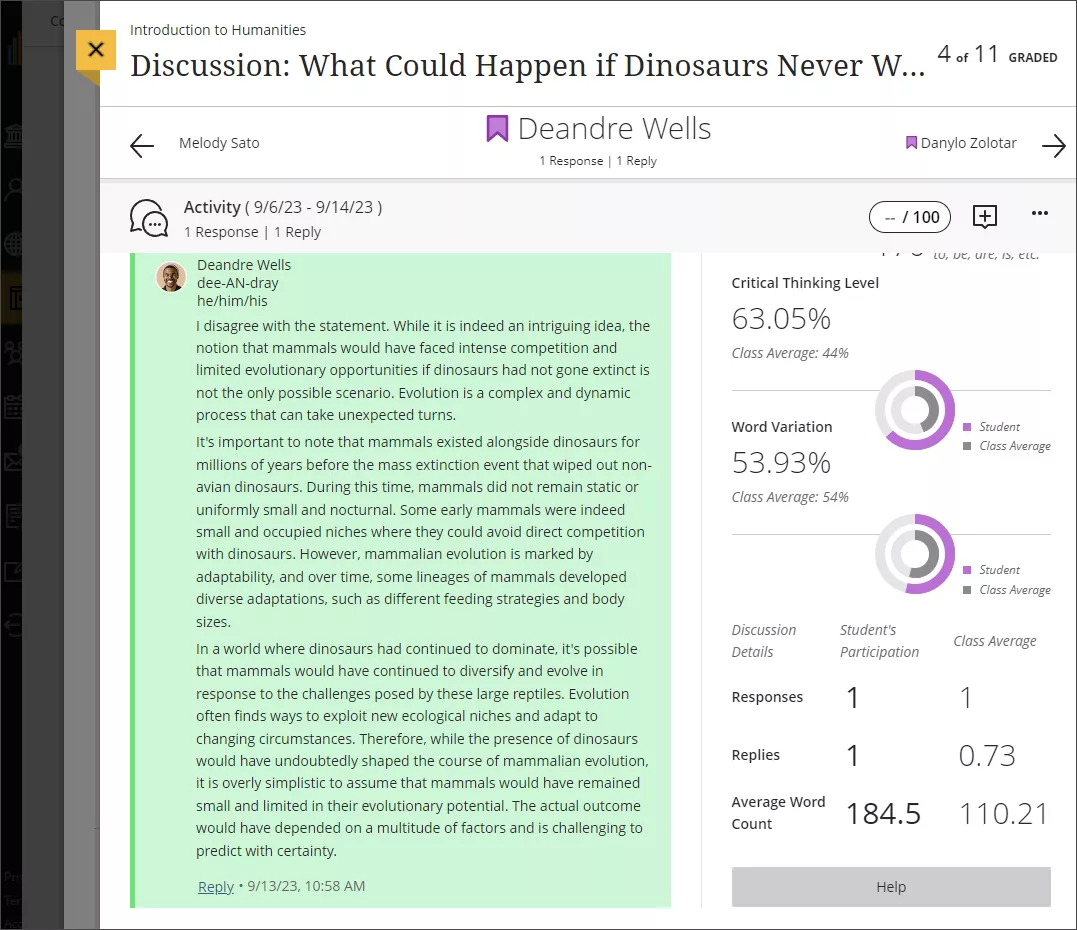The width and height of the screenshot is (1077, 930).
Task: Click the Activity speech bubbles icon
Action: [x=149, y=218]
